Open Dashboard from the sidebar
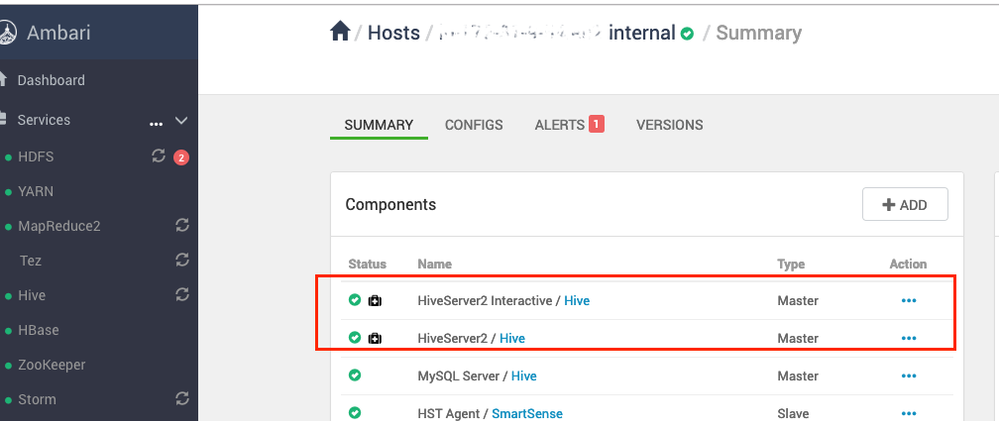Viewport: 999px width, 421px height. (50, 80)
